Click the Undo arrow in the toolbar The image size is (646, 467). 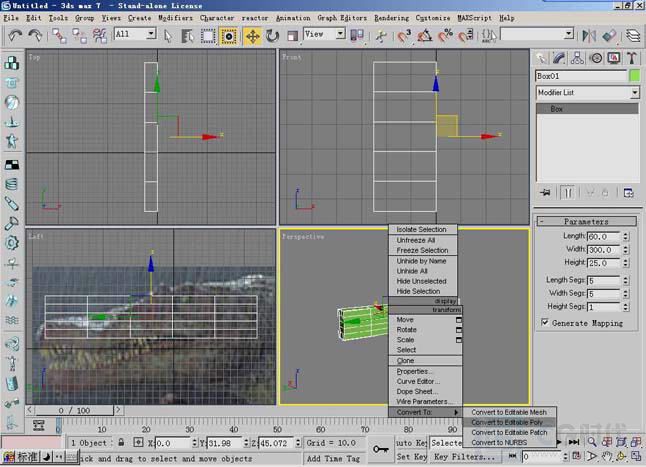tap(15, 36)
